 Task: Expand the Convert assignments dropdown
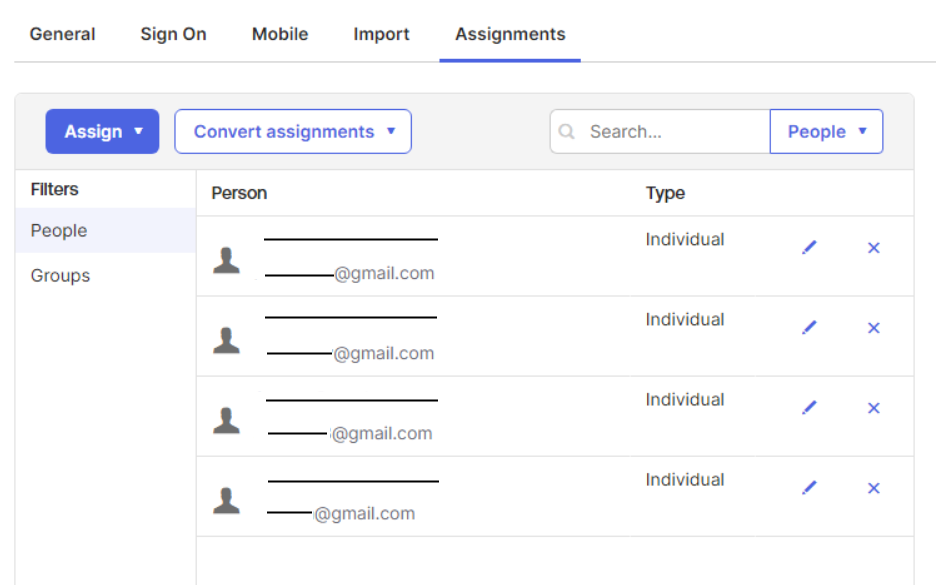292,131
